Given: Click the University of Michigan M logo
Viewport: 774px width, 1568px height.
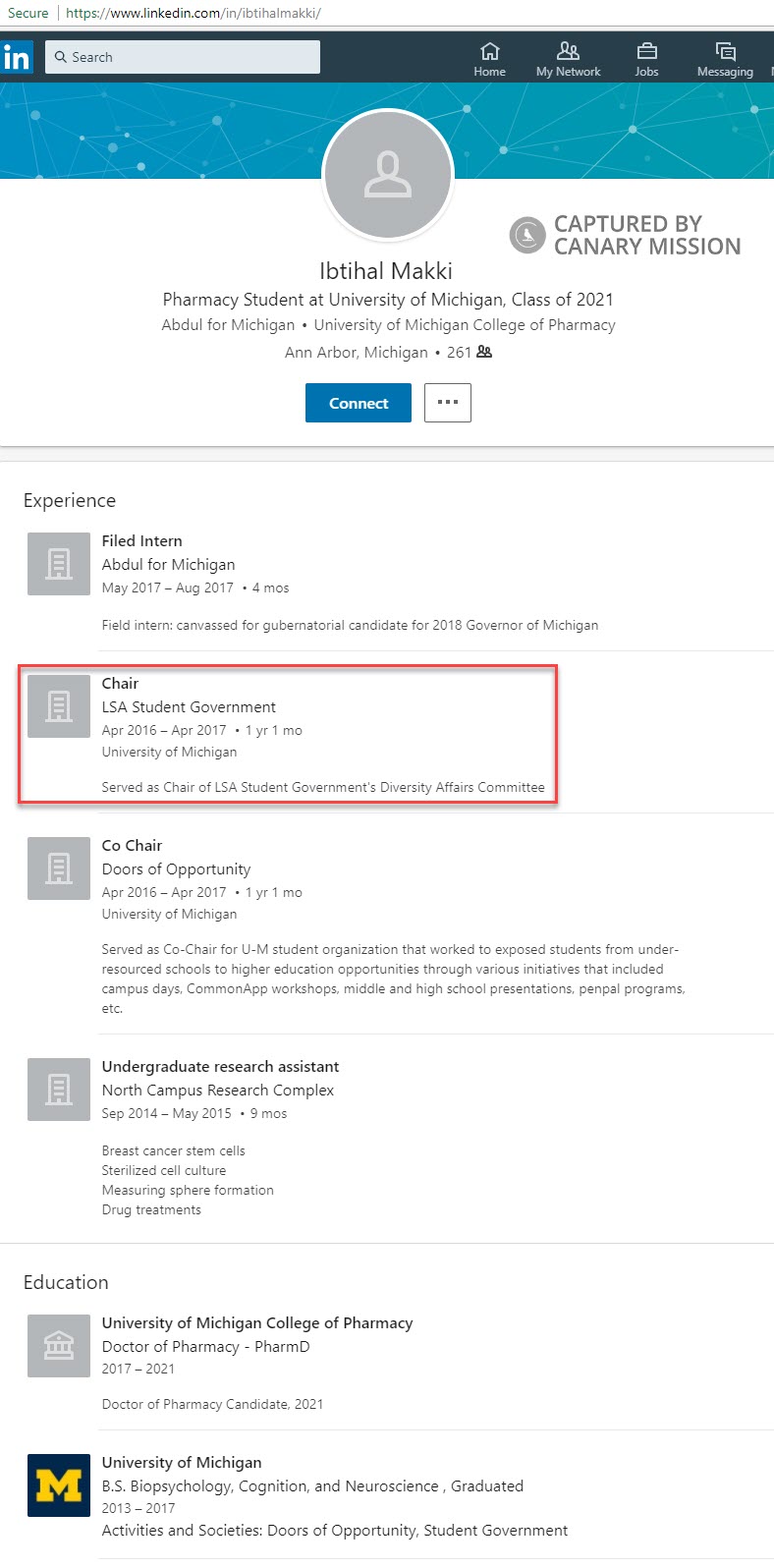Looking at the screenshot, I should tap(59, 1485).
